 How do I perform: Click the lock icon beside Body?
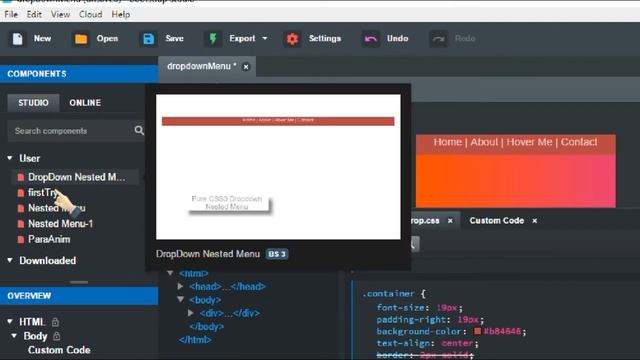click(57, 336)
